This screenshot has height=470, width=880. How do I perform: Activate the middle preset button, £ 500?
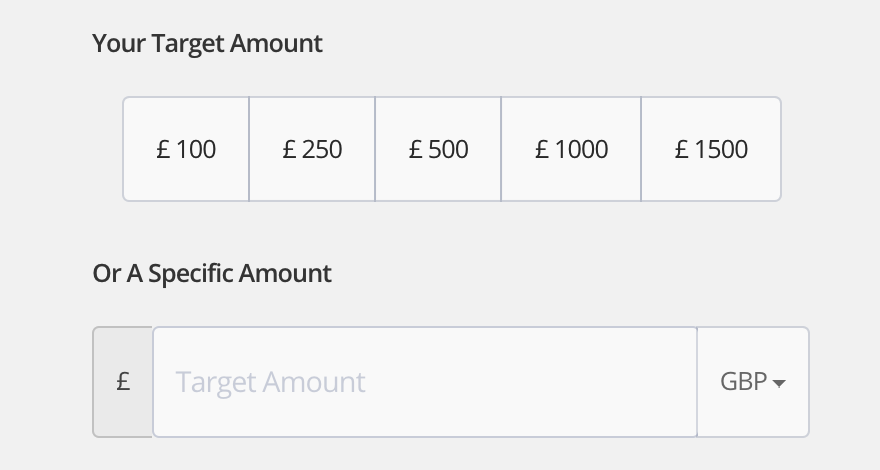[438, 150]
